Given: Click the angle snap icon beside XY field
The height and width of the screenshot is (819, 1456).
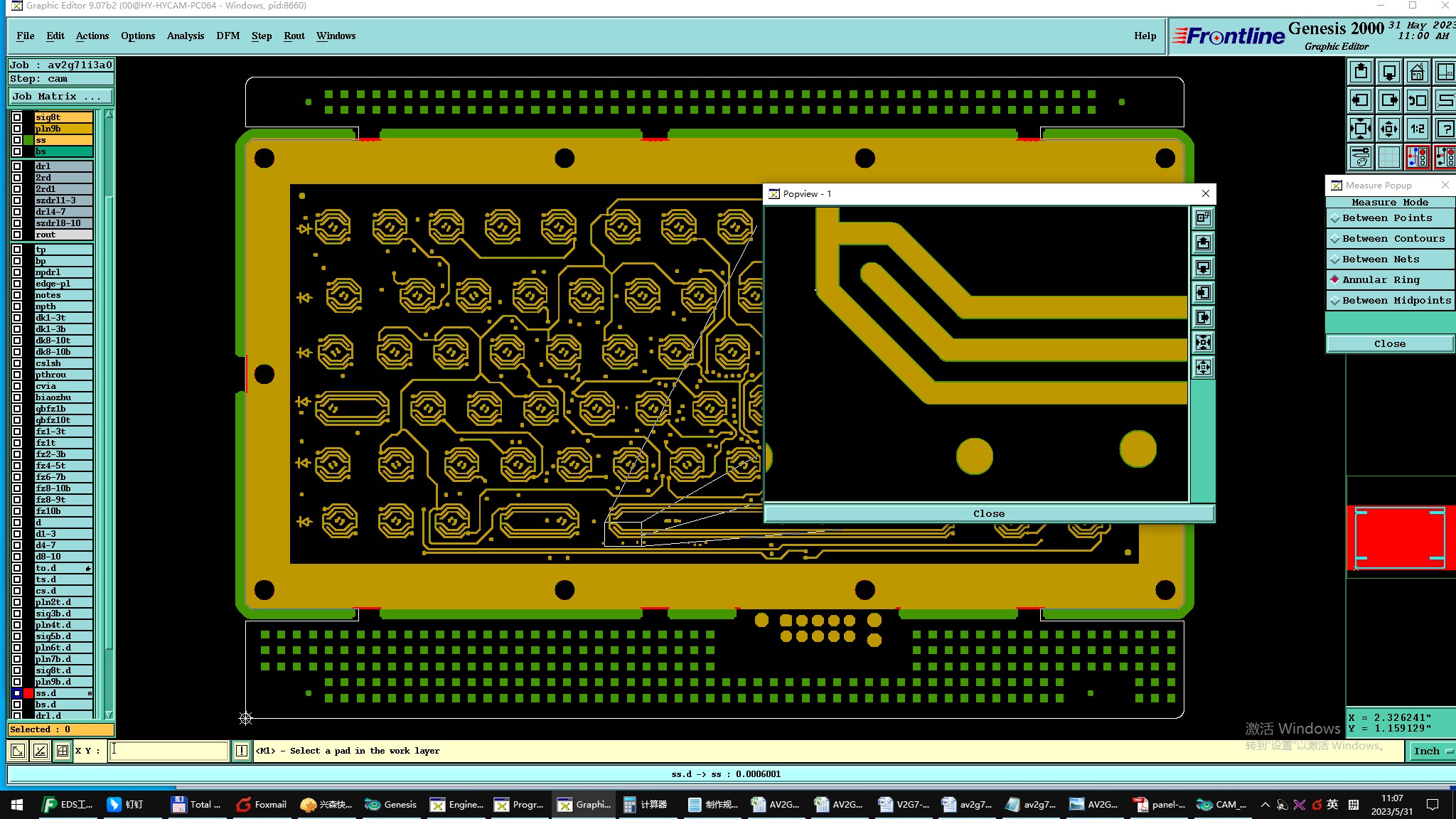Looking at the screenshot, I should point(41,750).
